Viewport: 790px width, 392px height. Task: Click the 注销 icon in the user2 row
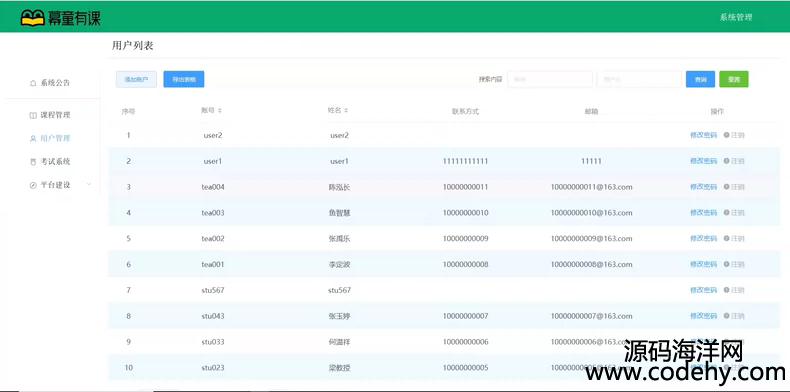[727, 135]
